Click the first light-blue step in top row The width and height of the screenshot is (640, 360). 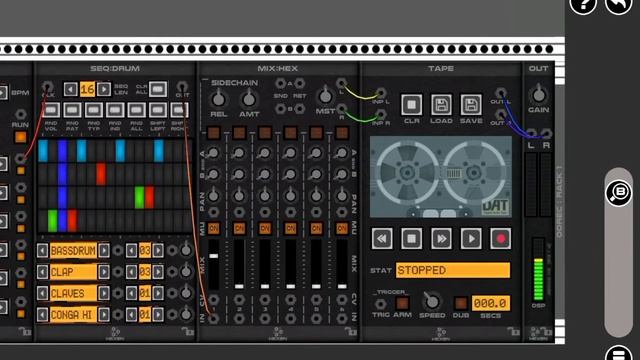43,151
